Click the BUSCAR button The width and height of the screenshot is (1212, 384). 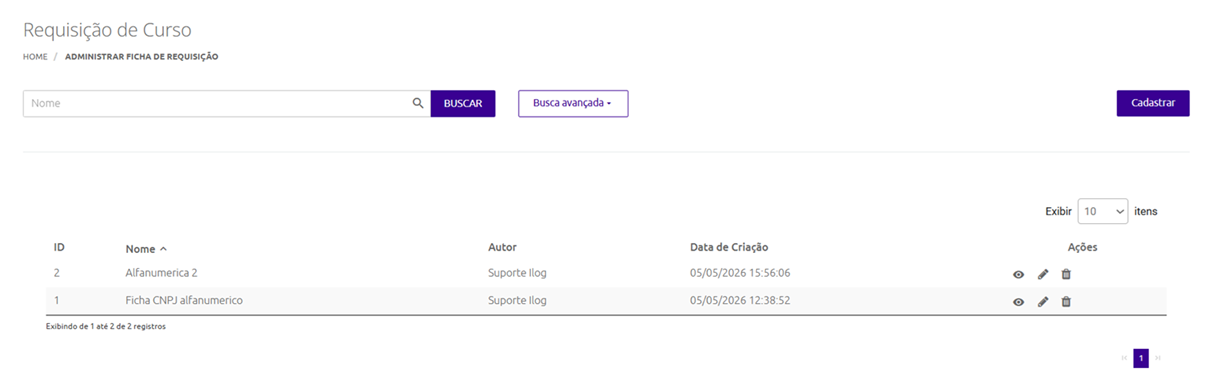point(463,104)
